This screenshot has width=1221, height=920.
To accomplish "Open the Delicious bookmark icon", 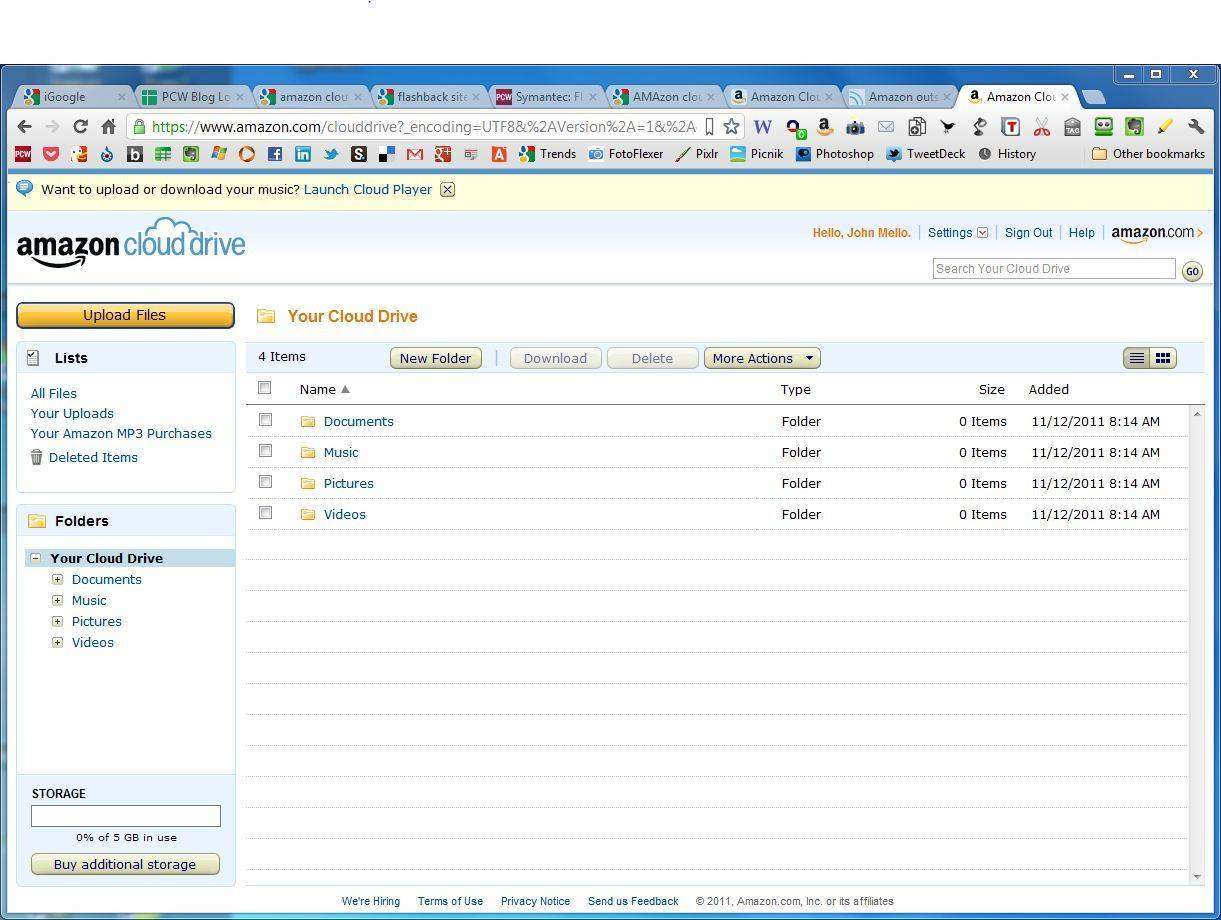I will click(386, 154).
